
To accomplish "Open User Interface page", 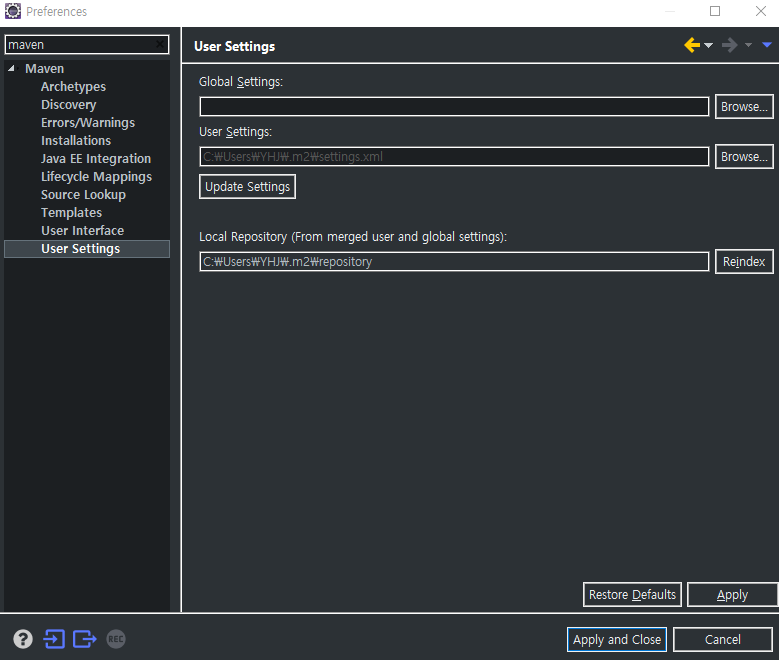I will pyautogui.click(x=82, y=230).
